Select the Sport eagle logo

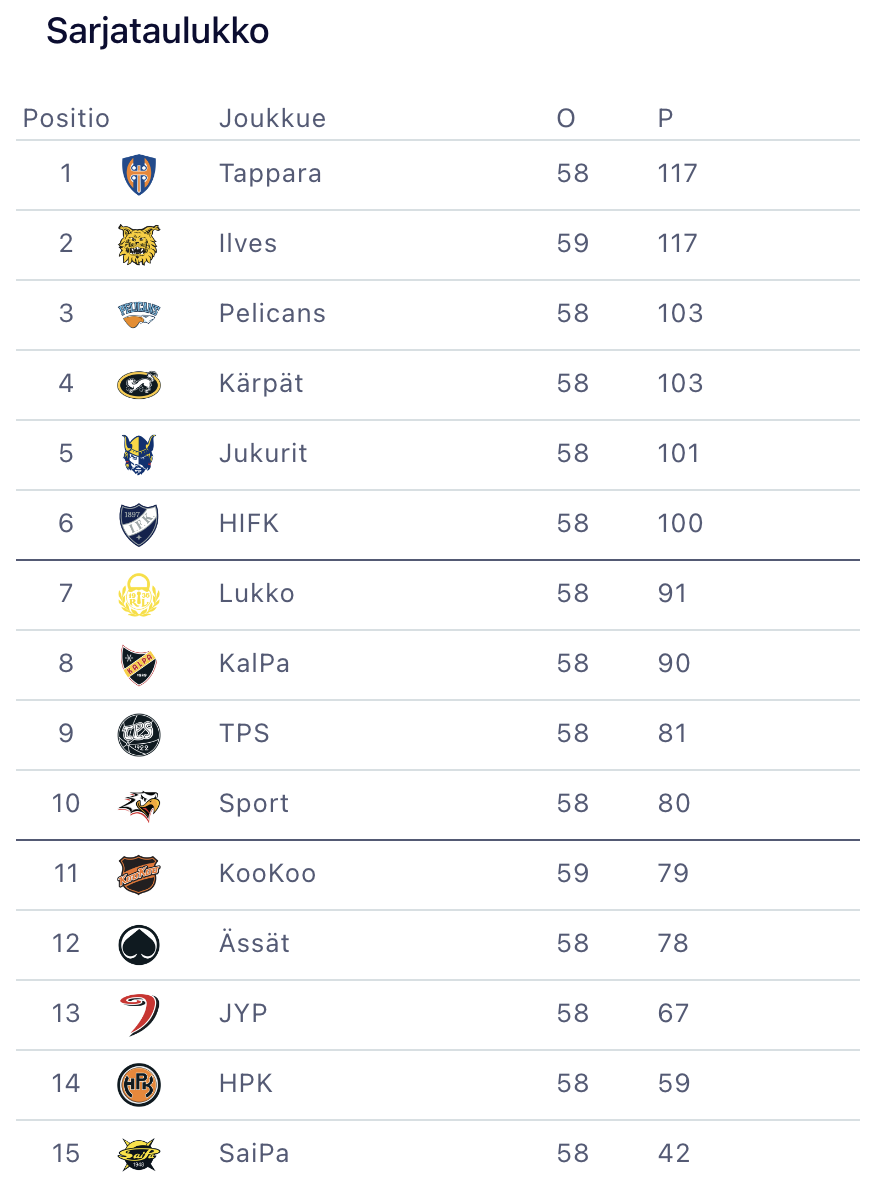138,804
